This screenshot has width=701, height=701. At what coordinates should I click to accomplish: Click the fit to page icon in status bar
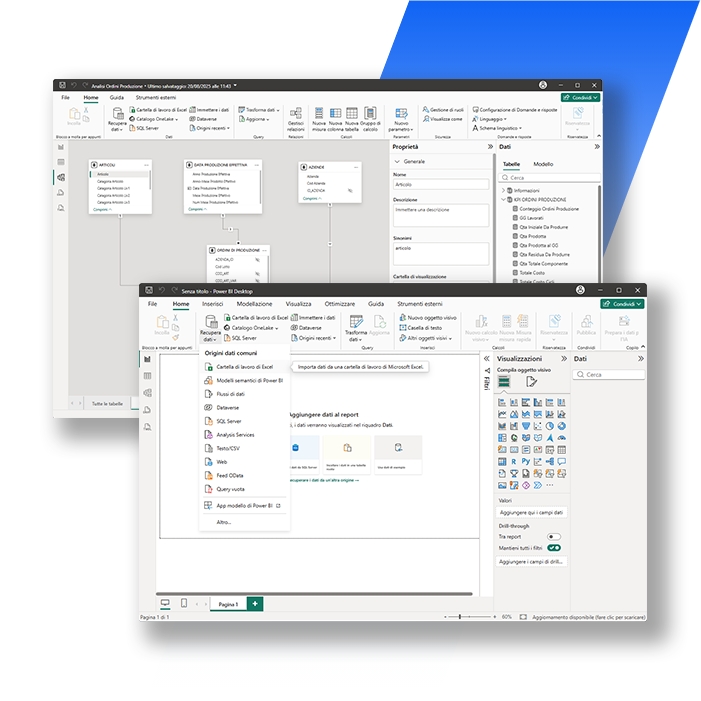(521, 617)
